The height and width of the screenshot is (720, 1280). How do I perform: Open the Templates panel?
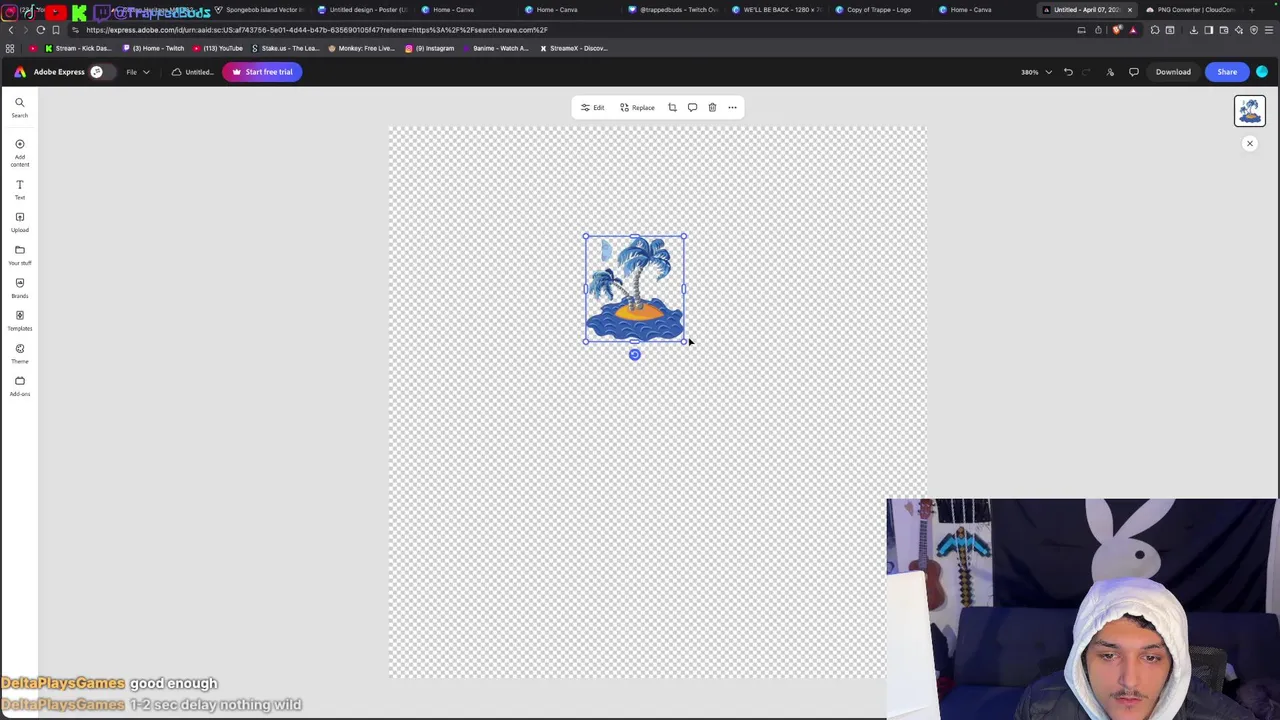(19, 320)
